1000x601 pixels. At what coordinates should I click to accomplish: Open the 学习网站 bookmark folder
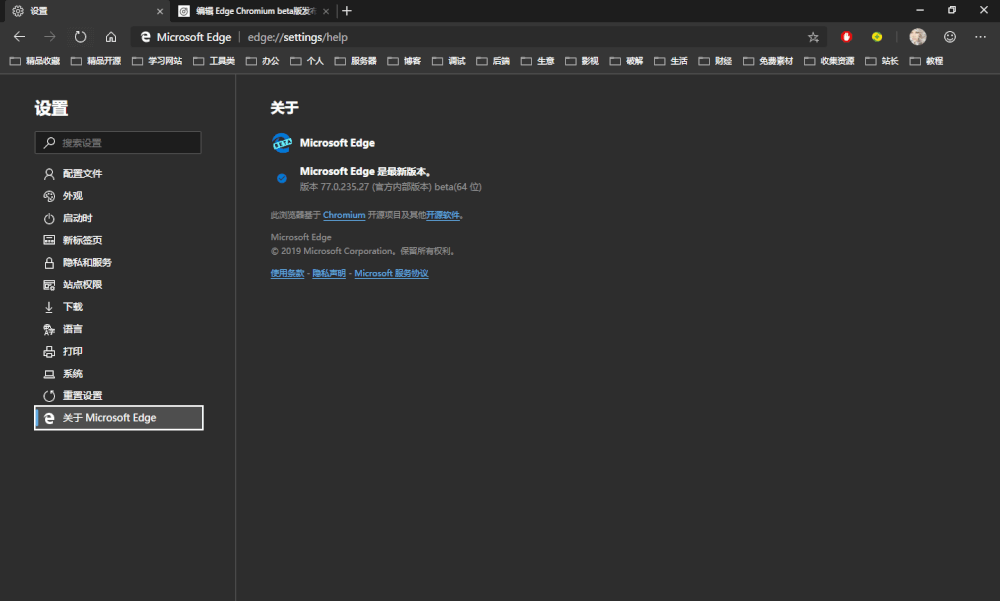coord(157,61)
